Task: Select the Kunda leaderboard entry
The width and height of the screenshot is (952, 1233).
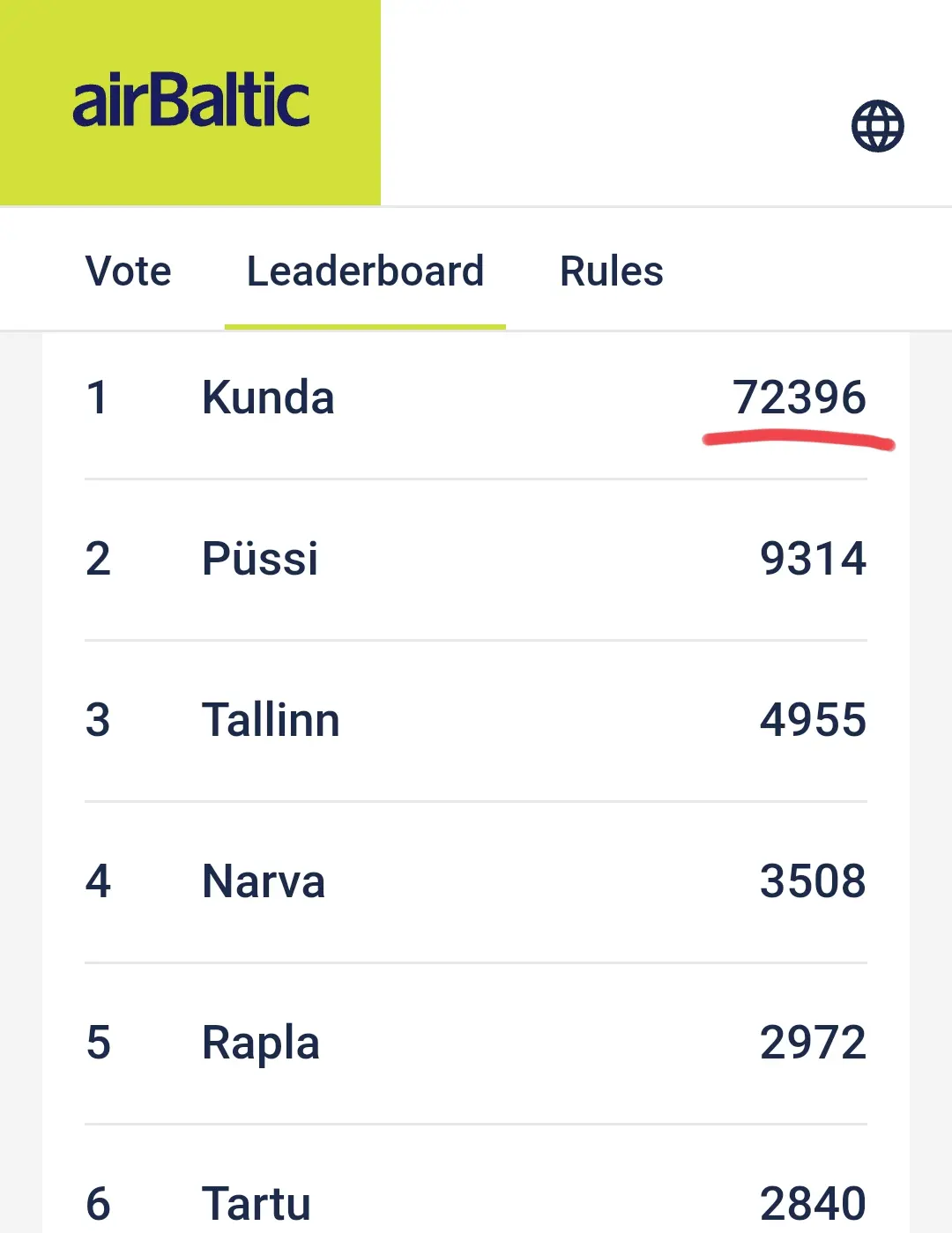Action: pos(476,398)
